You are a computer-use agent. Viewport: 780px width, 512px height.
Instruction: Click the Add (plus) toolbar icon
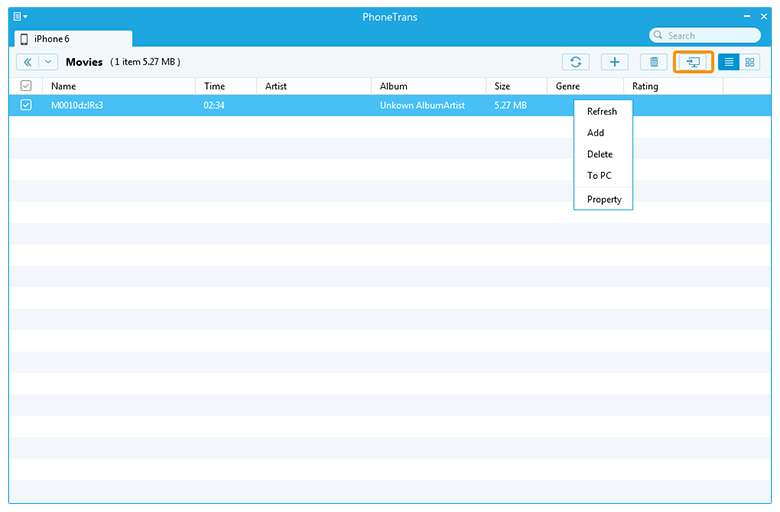(614, 62)
